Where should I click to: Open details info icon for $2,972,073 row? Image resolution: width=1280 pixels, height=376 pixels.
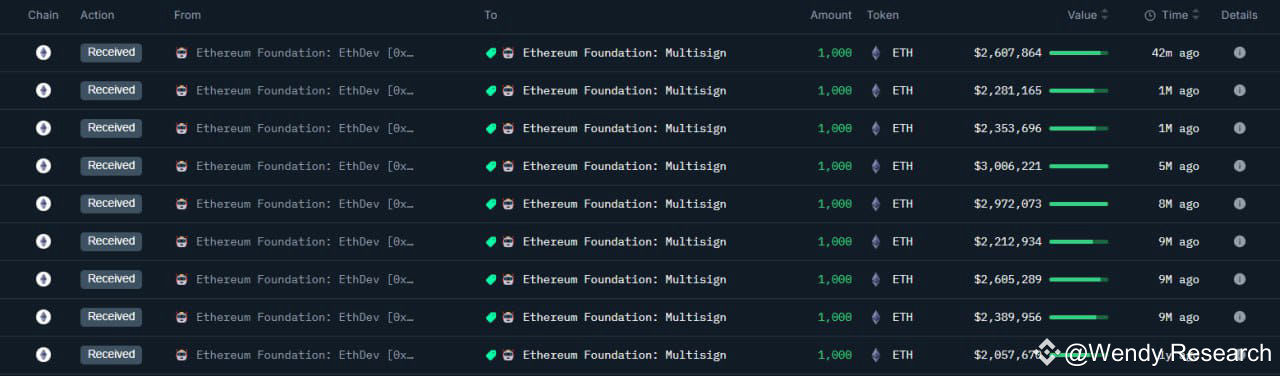(x=1239, y=203)
